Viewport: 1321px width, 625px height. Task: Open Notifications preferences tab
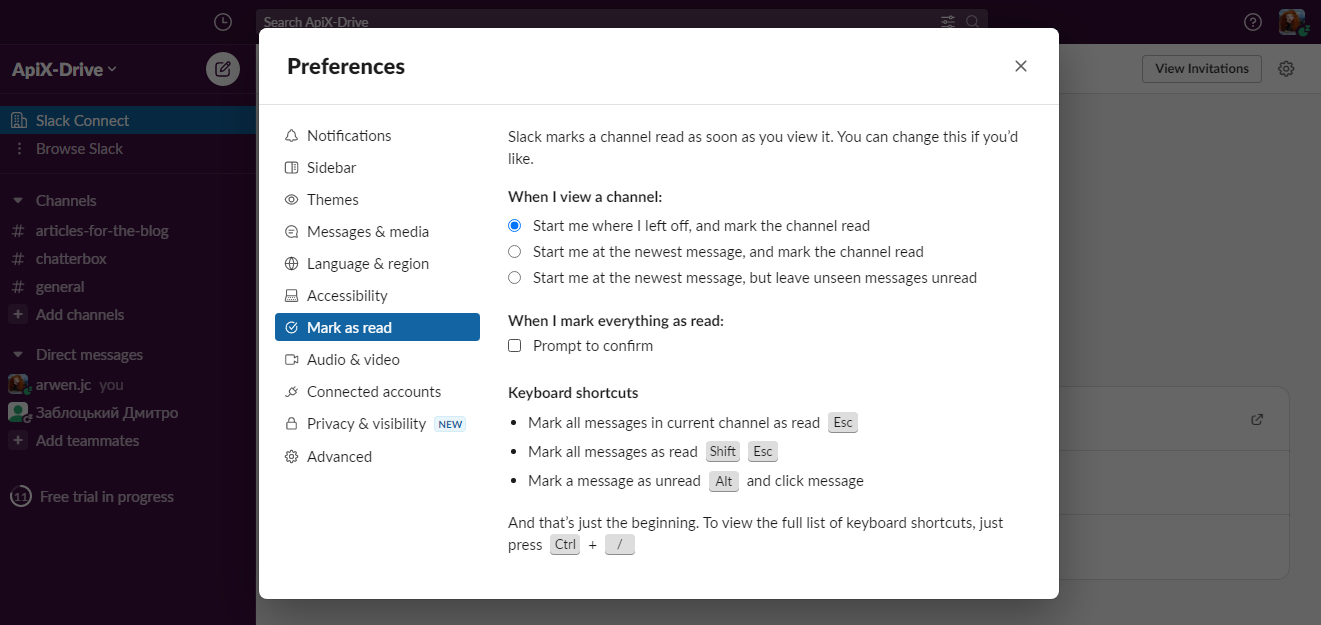tap(377, 135)
